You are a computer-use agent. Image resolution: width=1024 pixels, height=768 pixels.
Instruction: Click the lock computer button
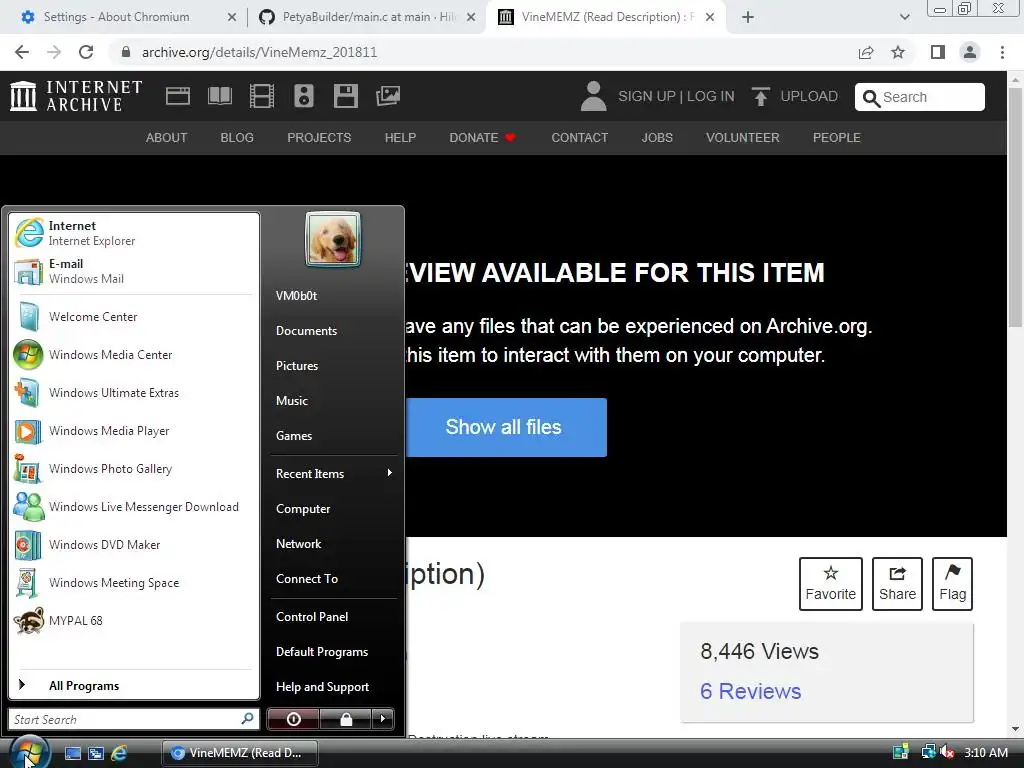[x=345, y=719]
